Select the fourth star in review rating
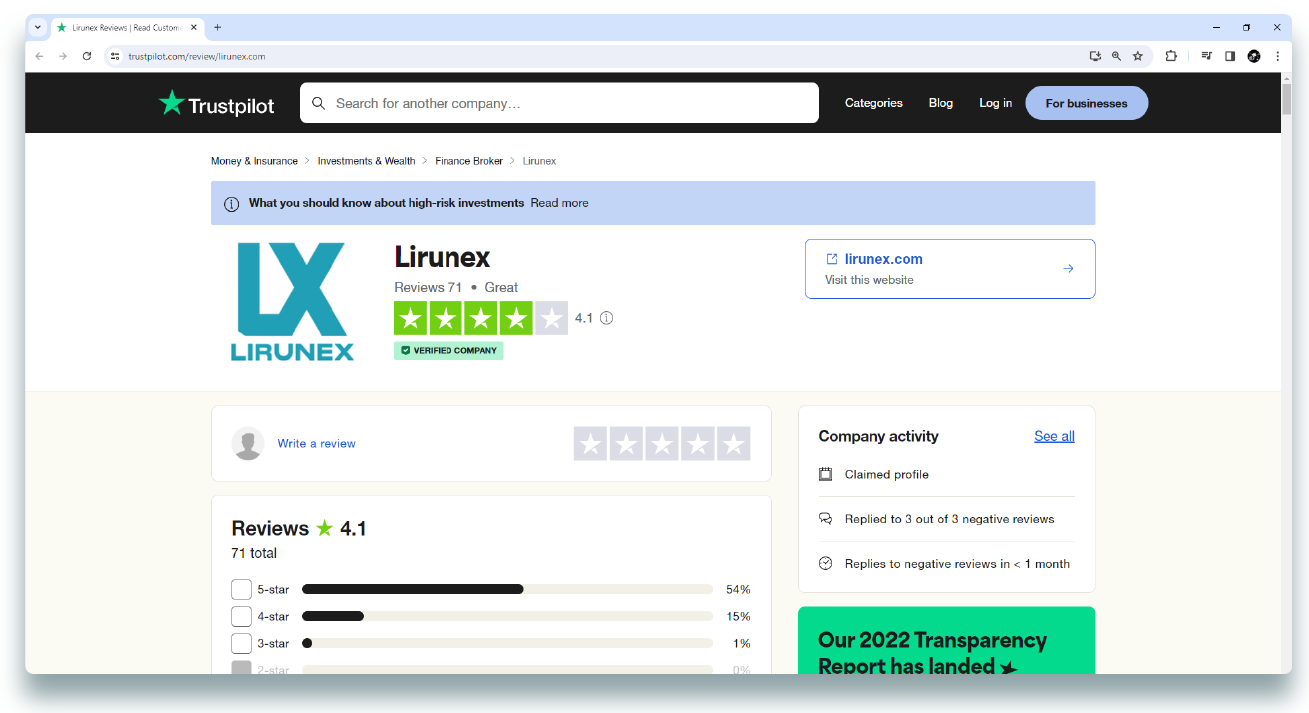The height and width of the screenshot is (713, 1309). (x=698, y=444)
